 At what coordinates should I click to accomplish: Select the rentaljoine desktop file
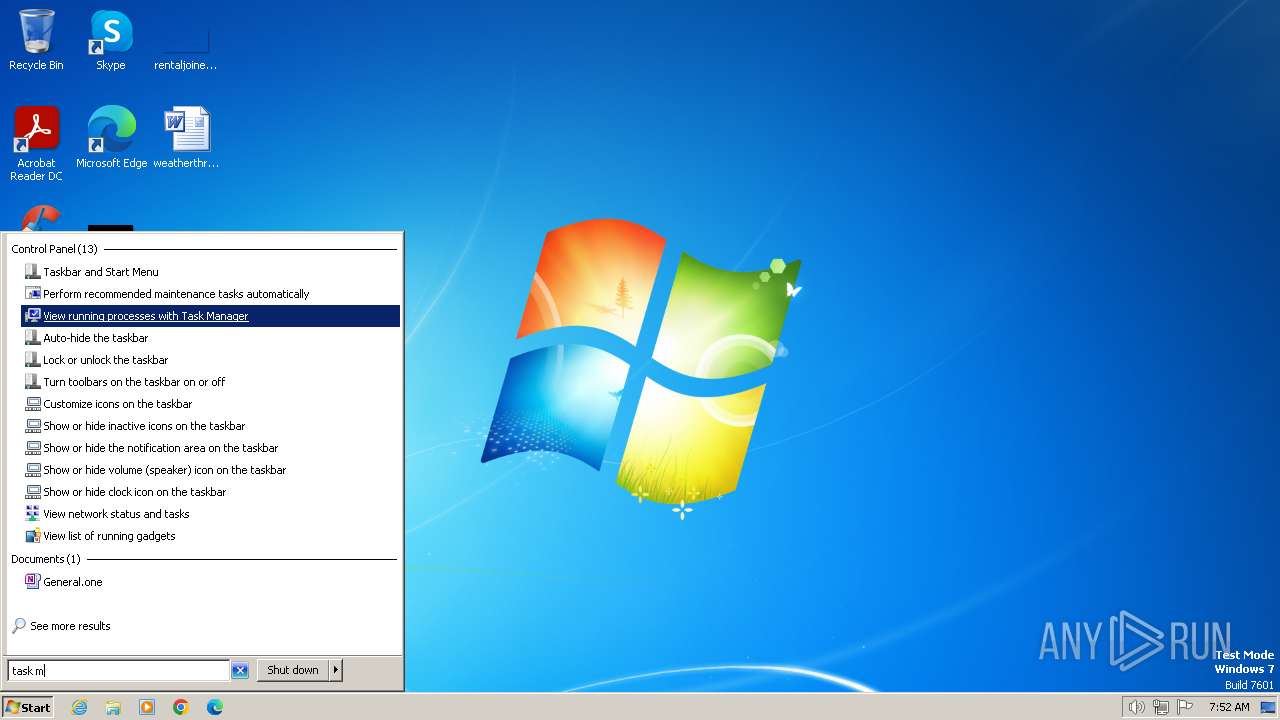click(185, 40)
